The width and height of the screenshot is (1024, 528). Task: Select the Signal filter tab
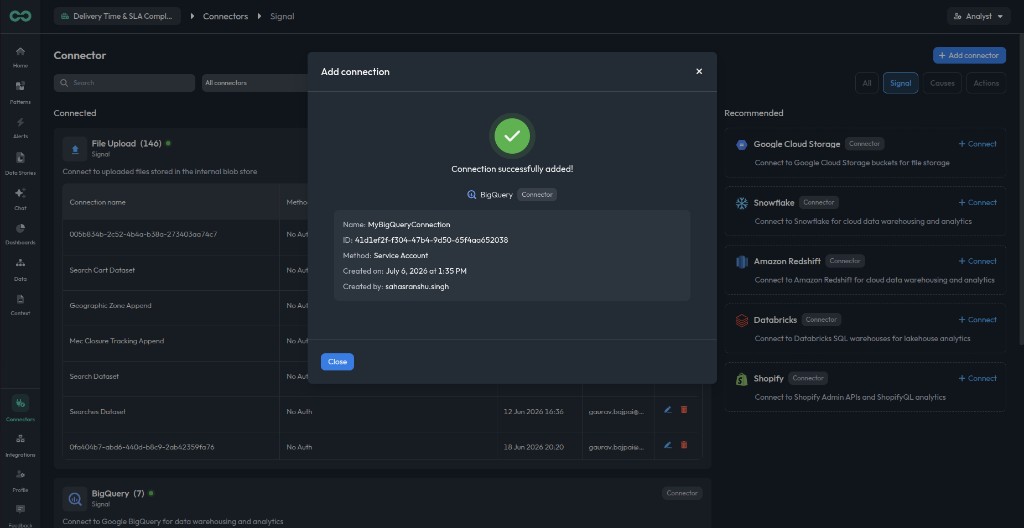click(901, 83)
